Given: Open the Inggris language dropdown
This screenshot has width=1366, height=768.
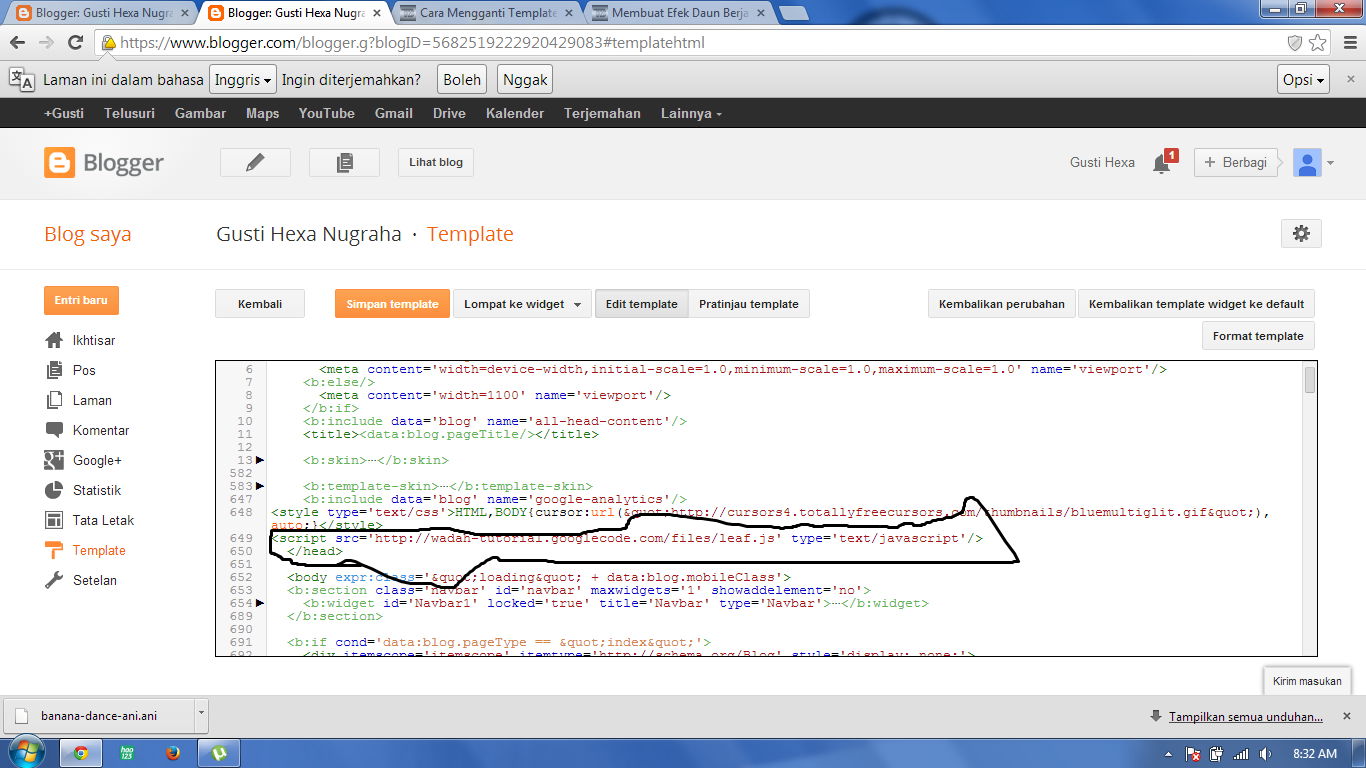Looking at the screenshot, I should tap(243, 80).
